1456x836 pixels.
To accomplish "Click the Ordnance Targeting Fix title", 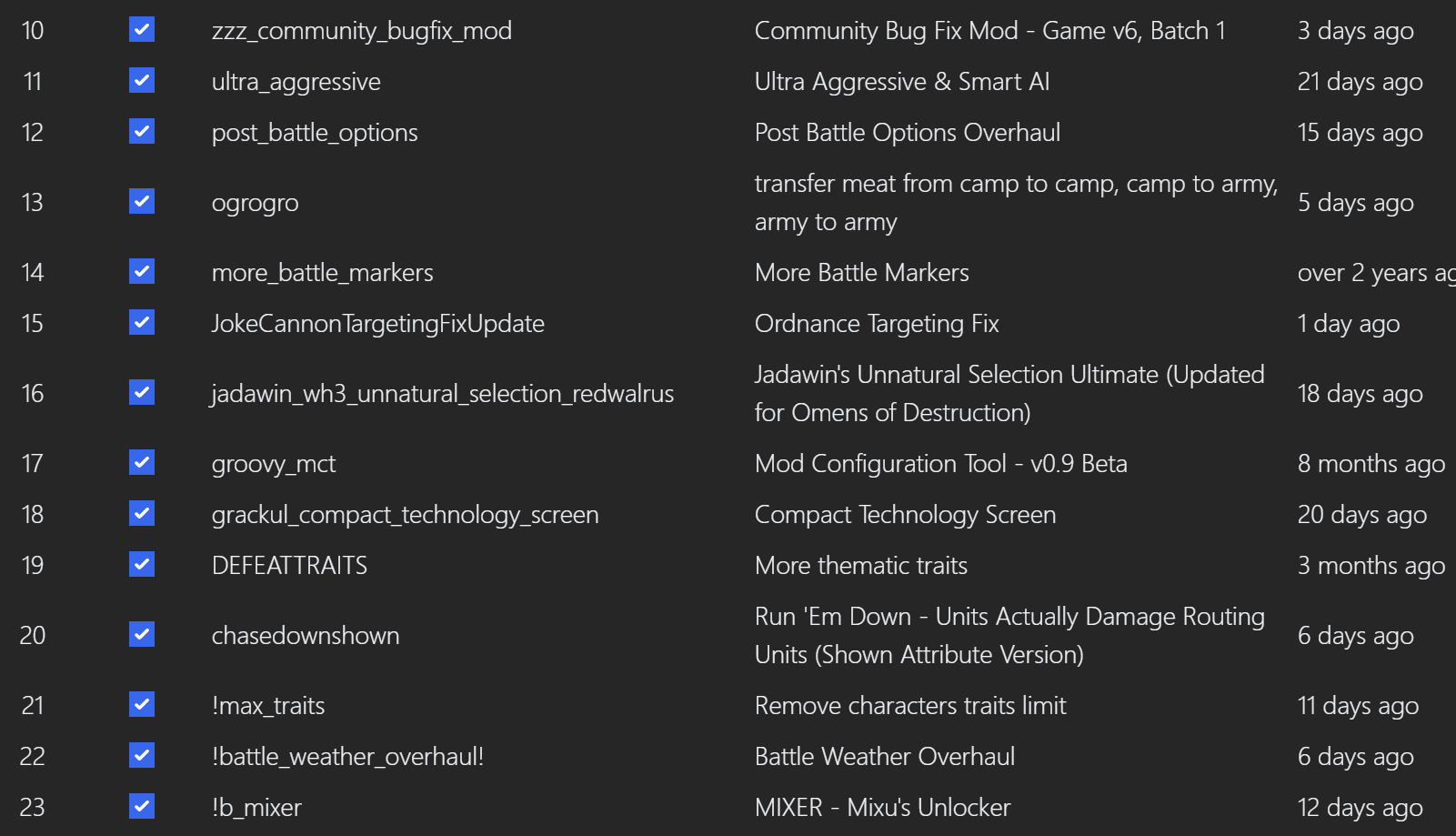I will pyautogui.click(x=877, y=324).
